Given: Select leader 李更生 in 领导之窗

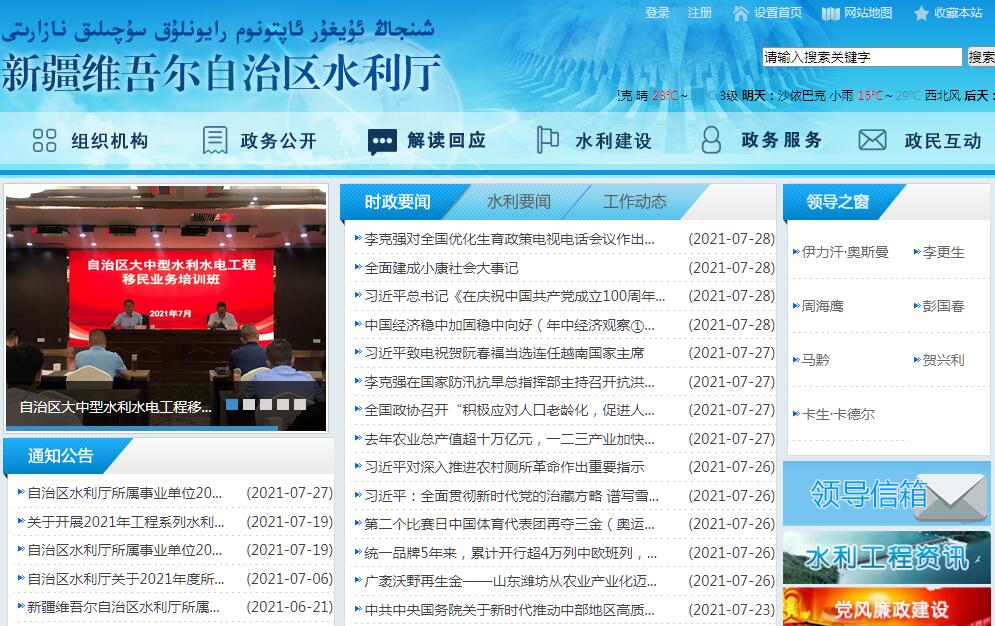Looking at the screenshot, I should point(943,252).
